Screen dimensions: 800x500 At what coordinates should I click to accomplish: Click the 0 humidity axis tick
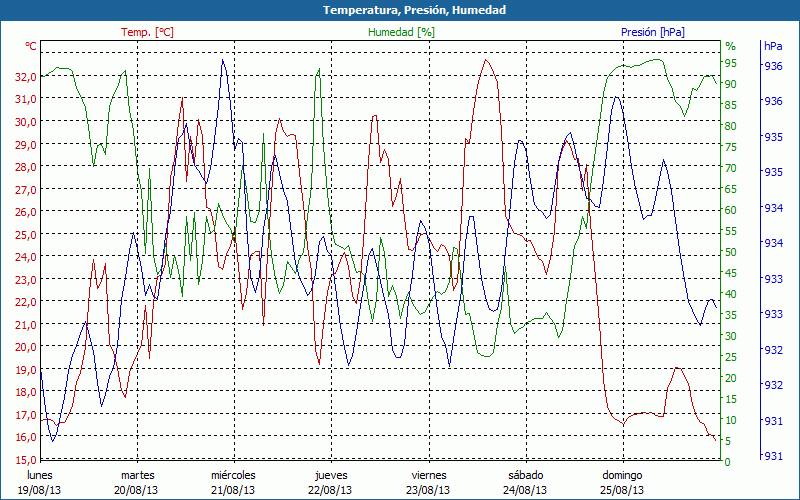[728, 462]
